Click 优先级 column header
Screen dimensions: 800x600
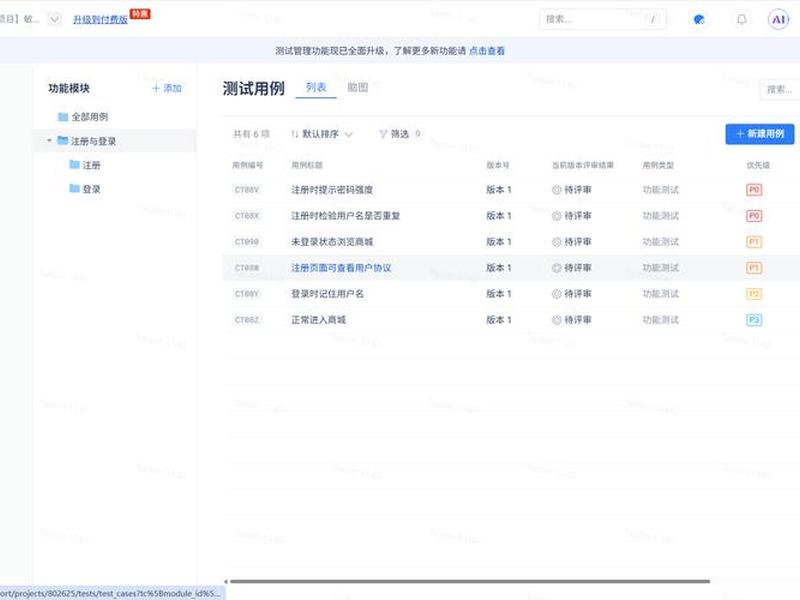coord(758,165)
